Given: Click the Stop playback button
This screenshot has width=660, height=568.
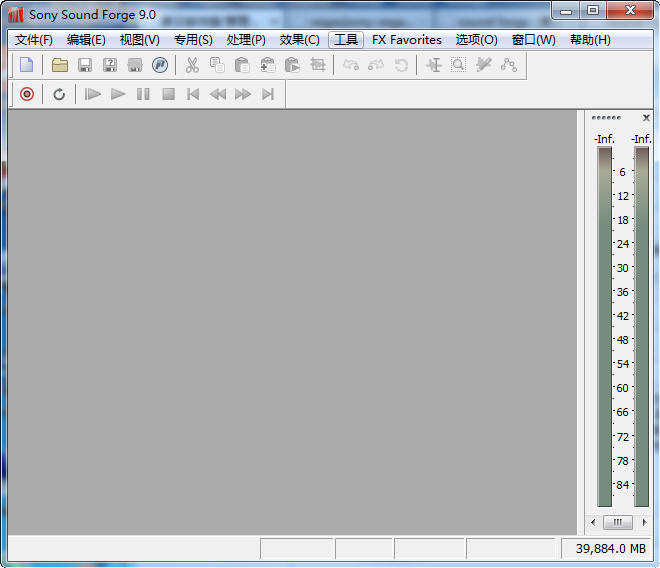Looking at the screenshot, I should 168,94.
